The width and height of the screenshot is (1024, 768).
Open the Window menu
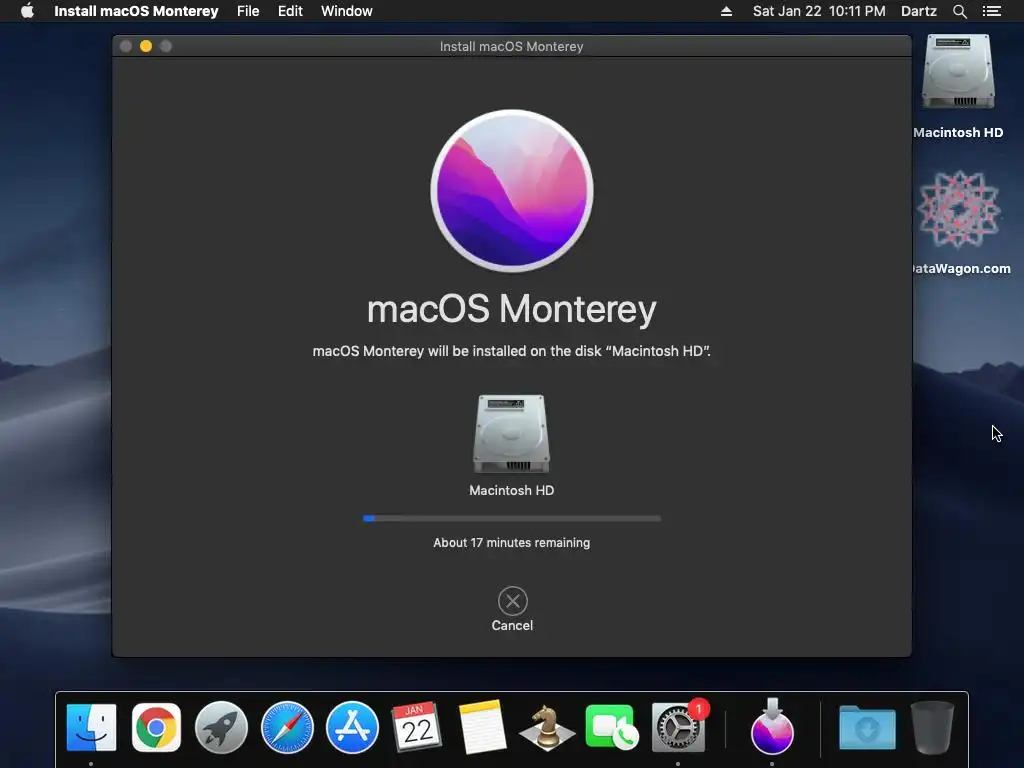346,11
